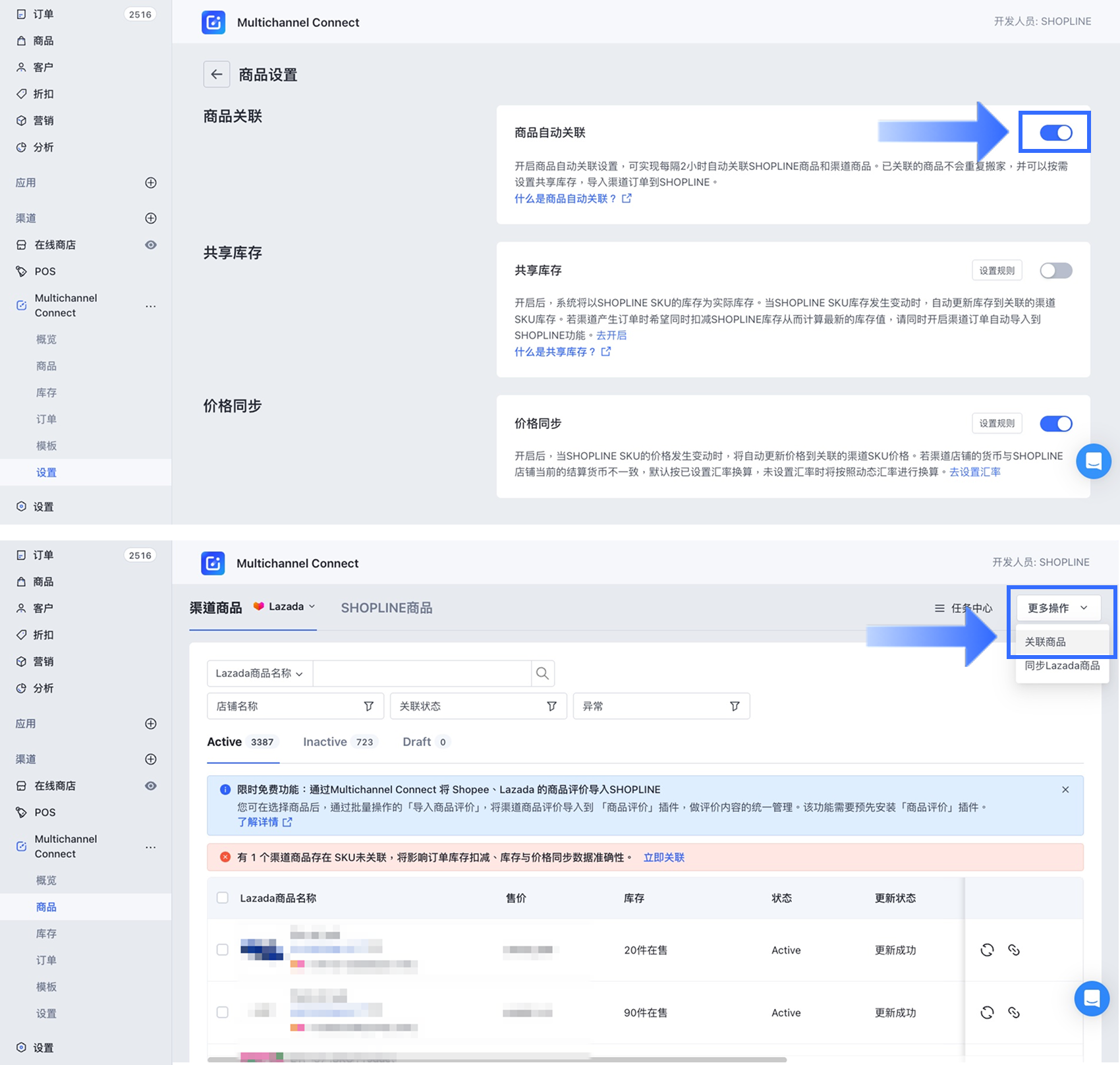Open 折扣 in the upper screenshot sidebar
The height and width of the screenshot is (1065, 1120).
click(43, 94)
